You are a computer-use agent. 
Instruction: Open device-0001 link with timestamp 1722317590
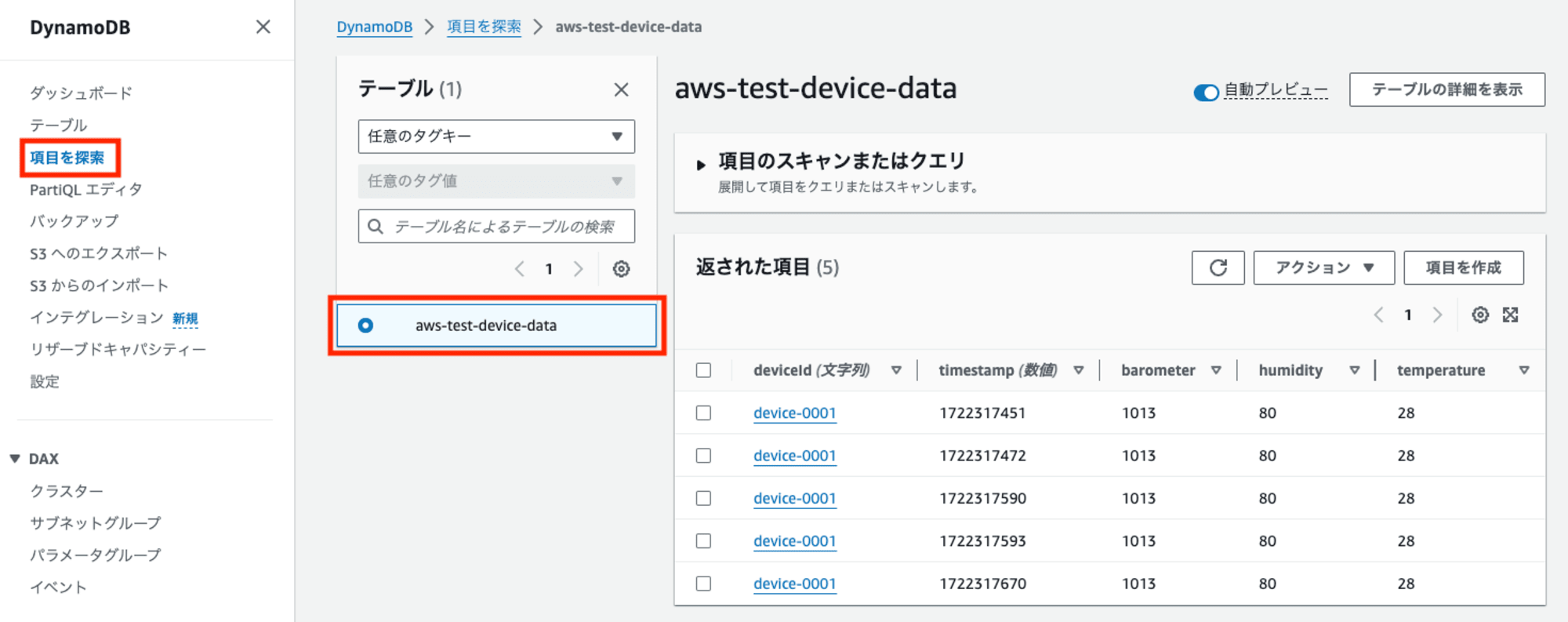(795, 499)
